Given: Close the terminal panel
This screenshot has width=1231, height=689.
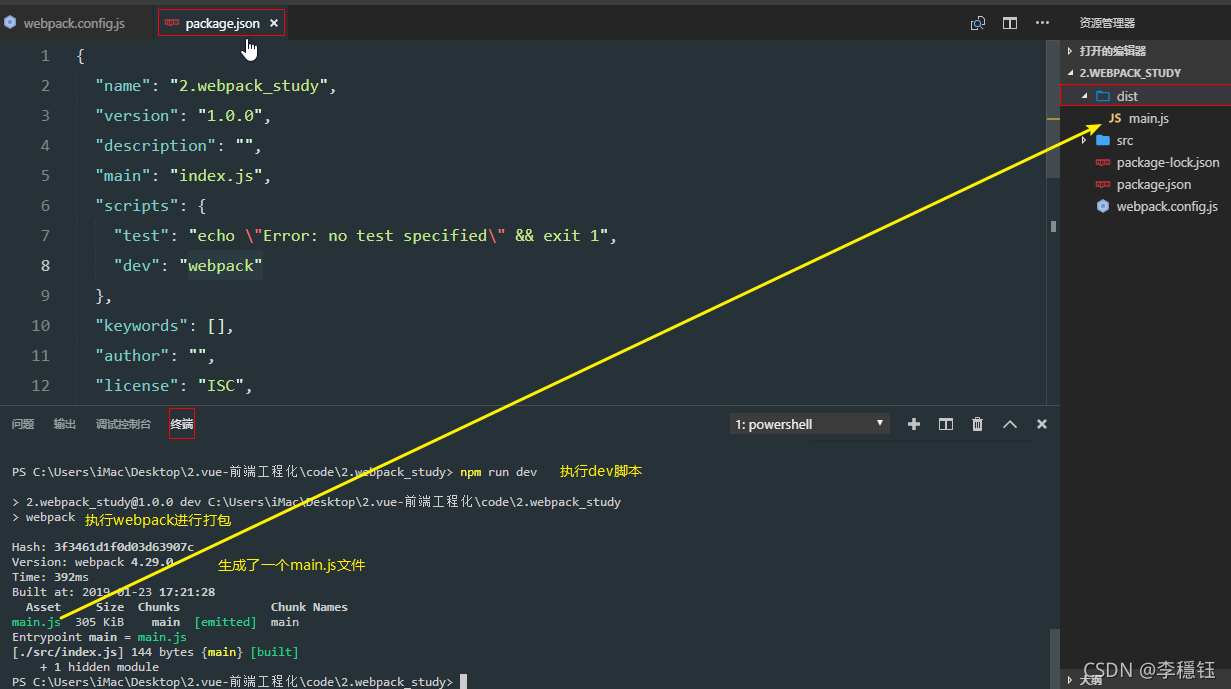Looking at the screenshot, I should 1042,424.
